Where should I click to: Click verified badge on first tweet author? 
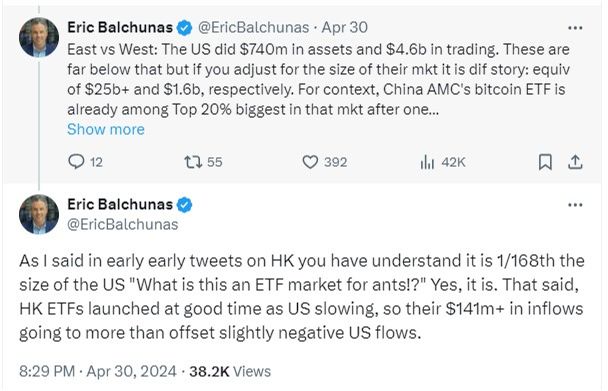point(185,28)
